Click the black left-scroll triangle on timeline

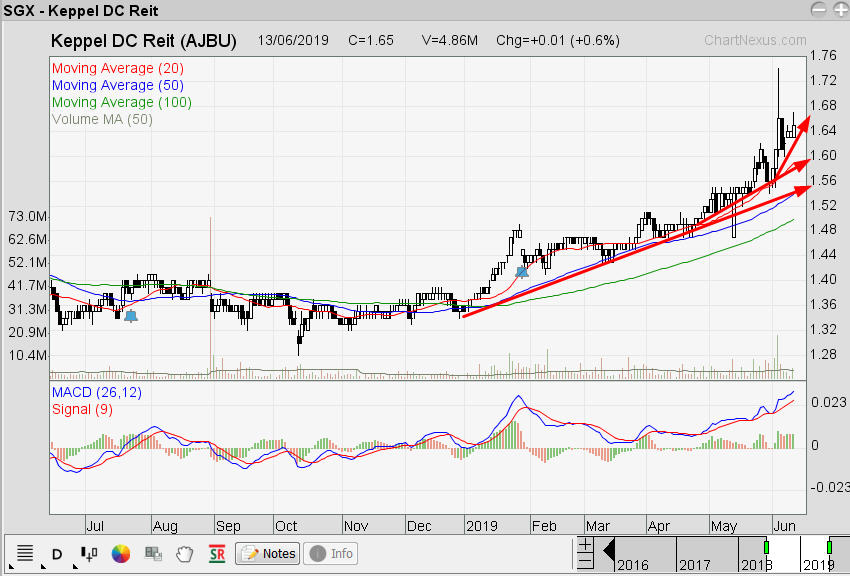(608, 552)
